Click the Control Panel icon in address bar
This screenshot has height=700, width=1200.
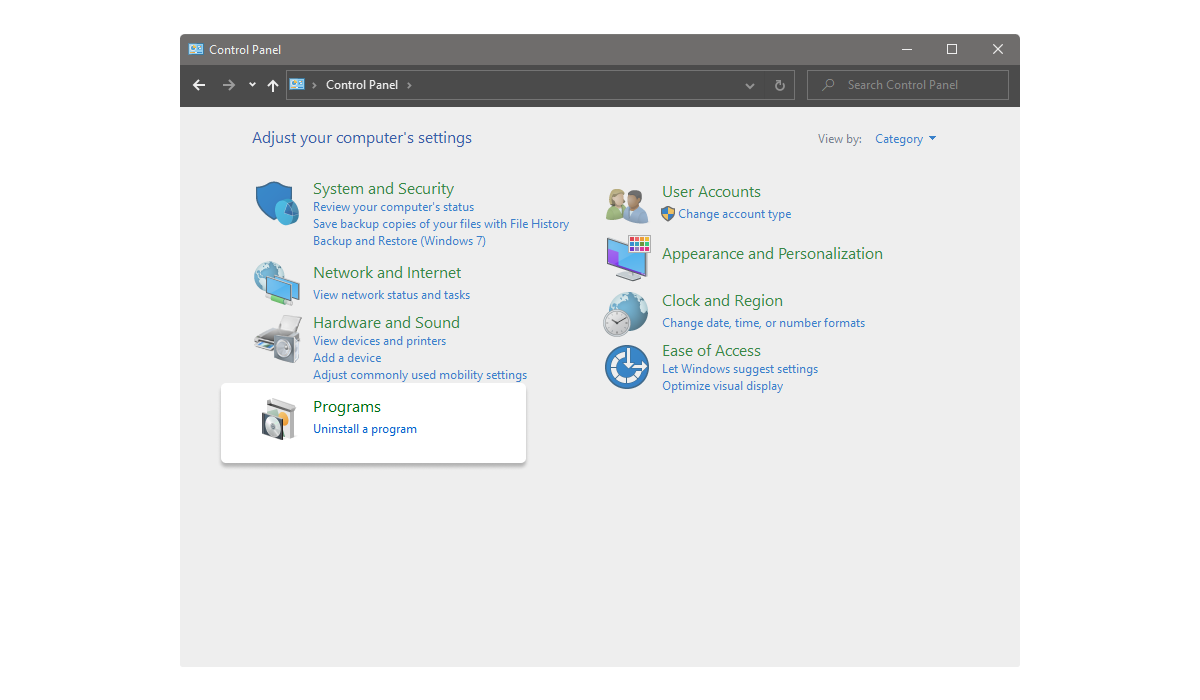click(x=297, y=85)
